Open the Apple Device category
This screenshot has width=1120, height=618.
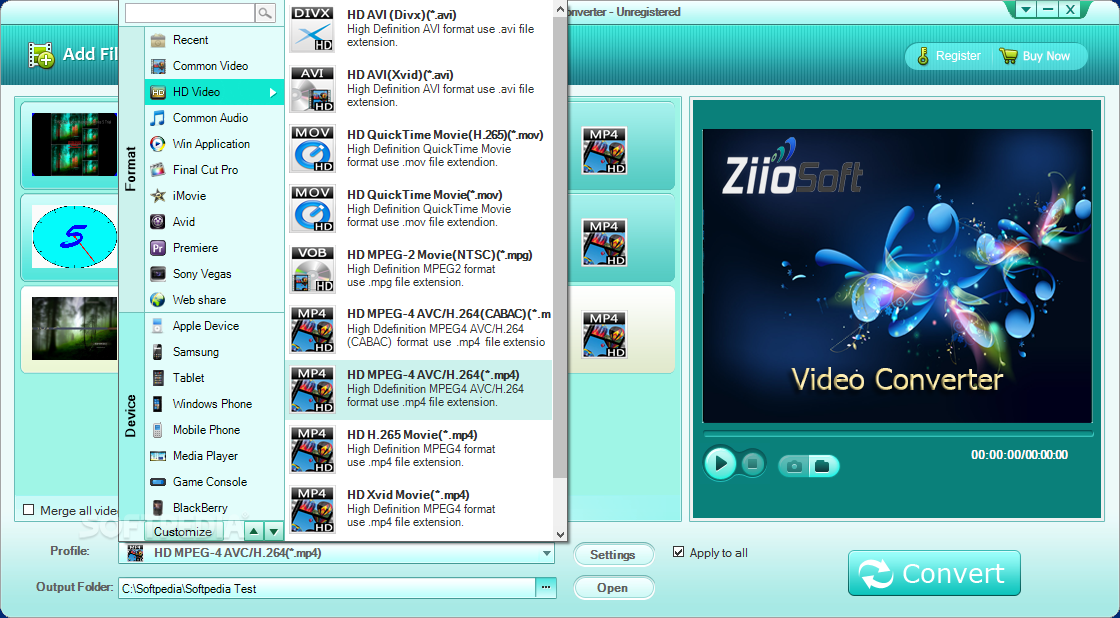(x=214, y=326)
